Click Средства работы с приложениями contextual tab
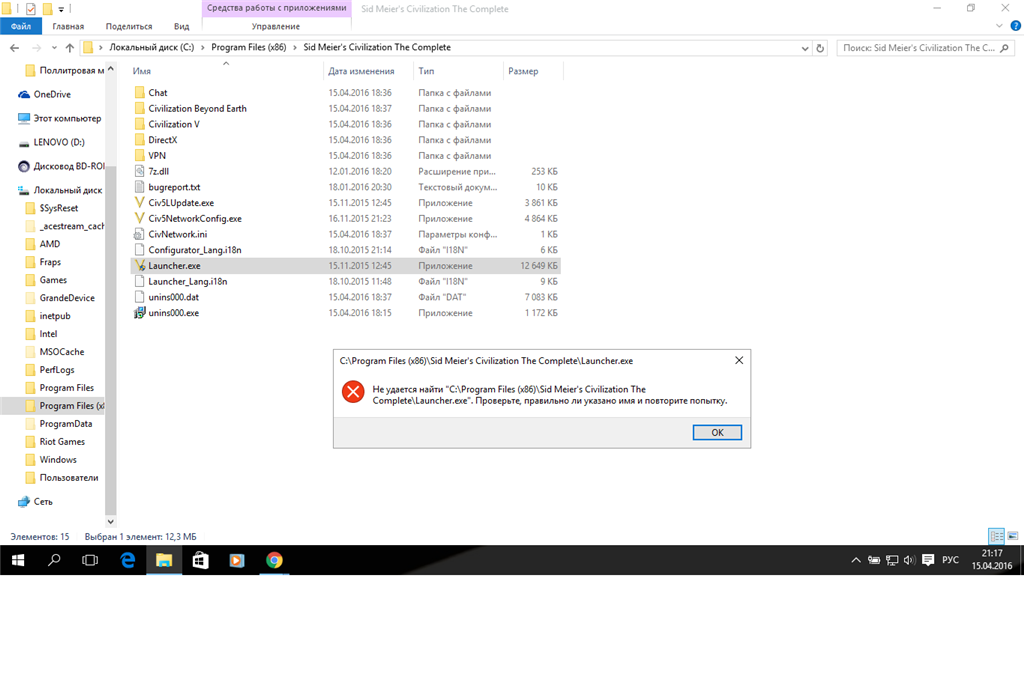The image size is (1024, 685). pos(277,8)
